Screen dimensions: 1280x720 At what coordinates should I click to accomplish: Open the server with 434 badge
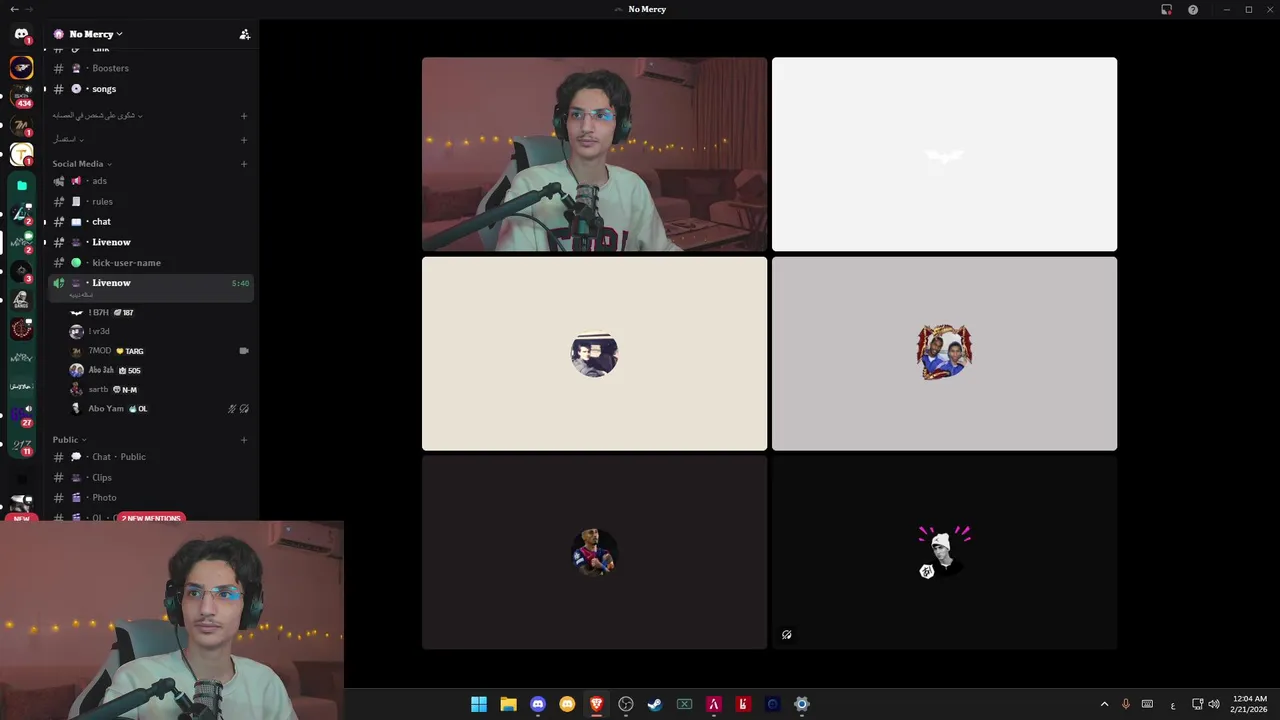pyautogui.click(x=21, y=96)
